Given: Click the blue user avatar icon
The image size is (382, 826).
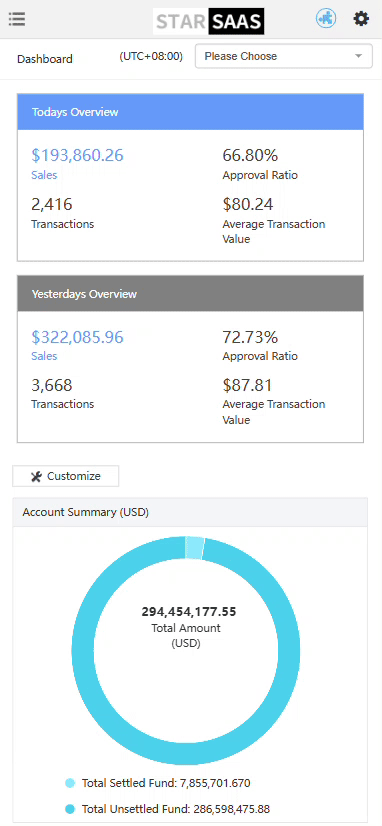Looking at the screenshot, I should (x=326, y=19).
